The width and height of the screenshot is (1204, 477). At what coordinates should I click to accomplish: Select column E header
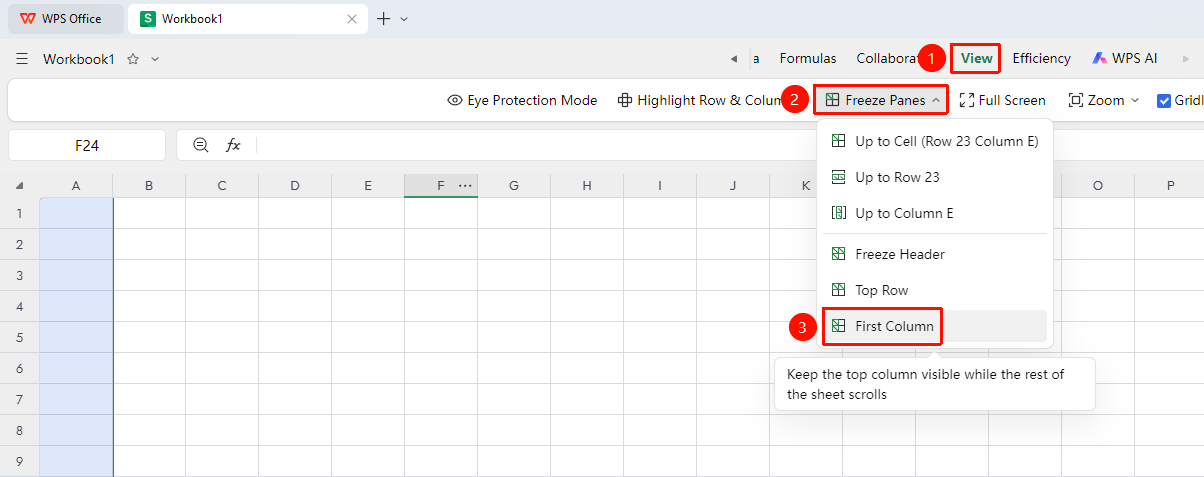368,185
